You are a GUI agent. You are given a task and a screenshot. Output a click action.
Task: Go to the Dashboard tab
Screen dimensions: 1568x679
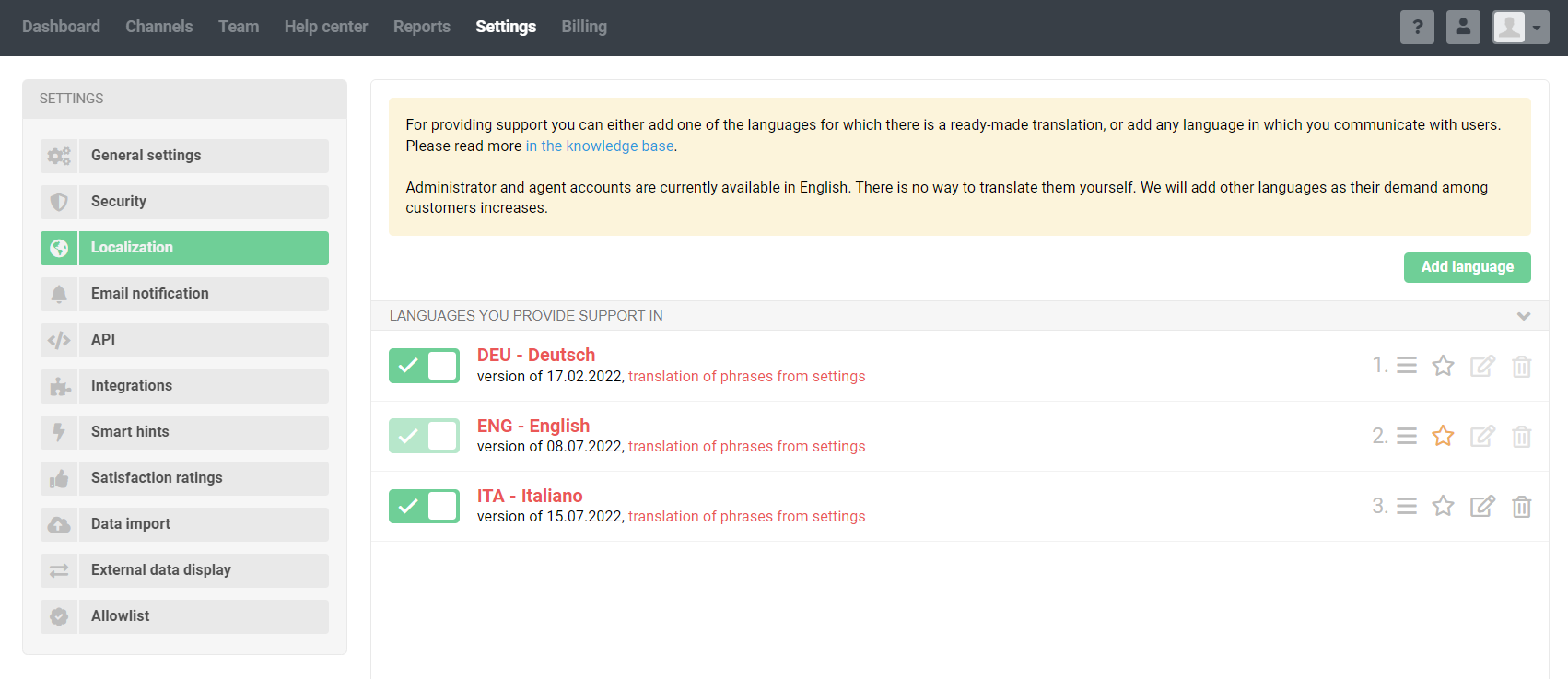[61, 27]
